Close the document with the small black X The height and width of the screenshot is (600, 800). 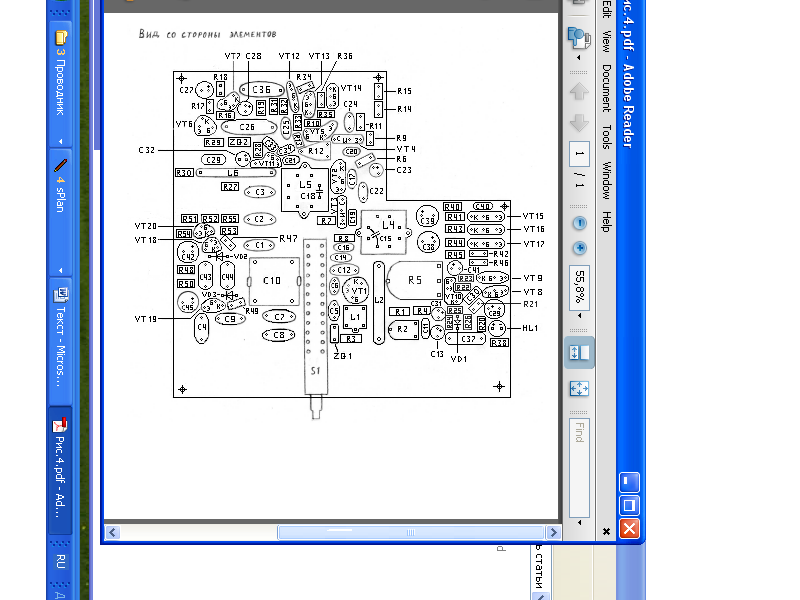606,532
